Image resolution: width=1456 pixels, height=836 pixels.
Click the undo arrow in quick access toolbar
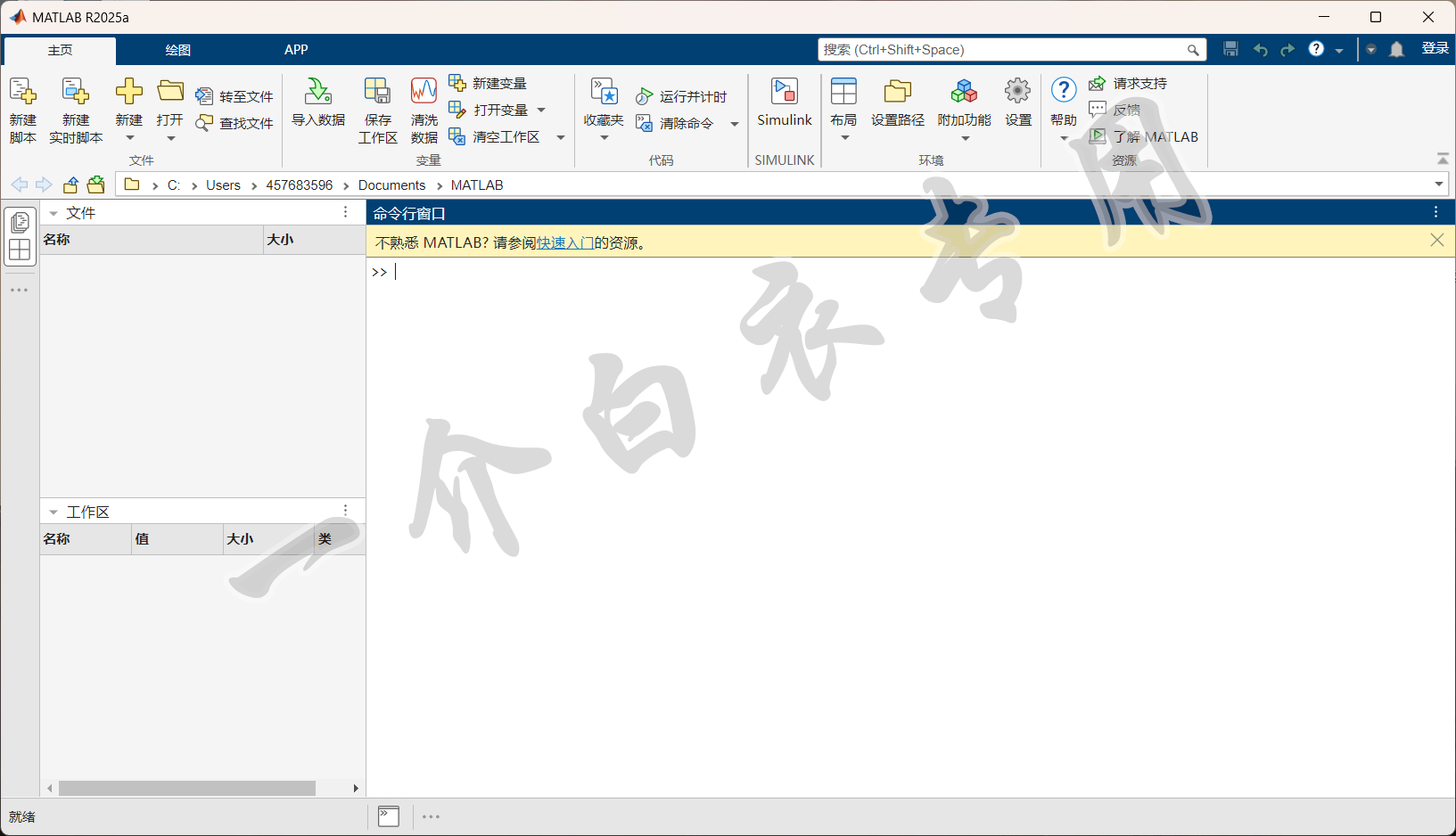pos(1260,50)
